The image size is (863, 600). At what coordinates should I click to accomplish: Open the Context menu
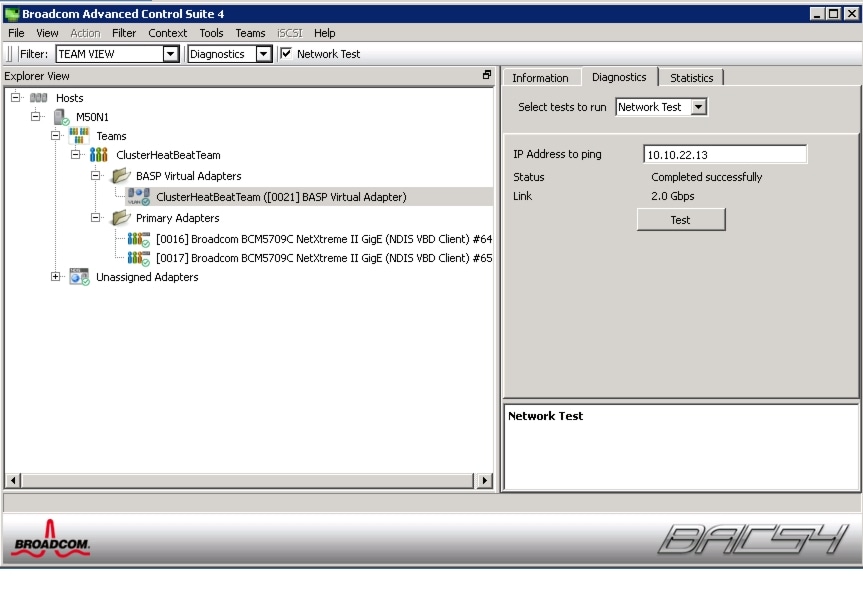point(167,33)
